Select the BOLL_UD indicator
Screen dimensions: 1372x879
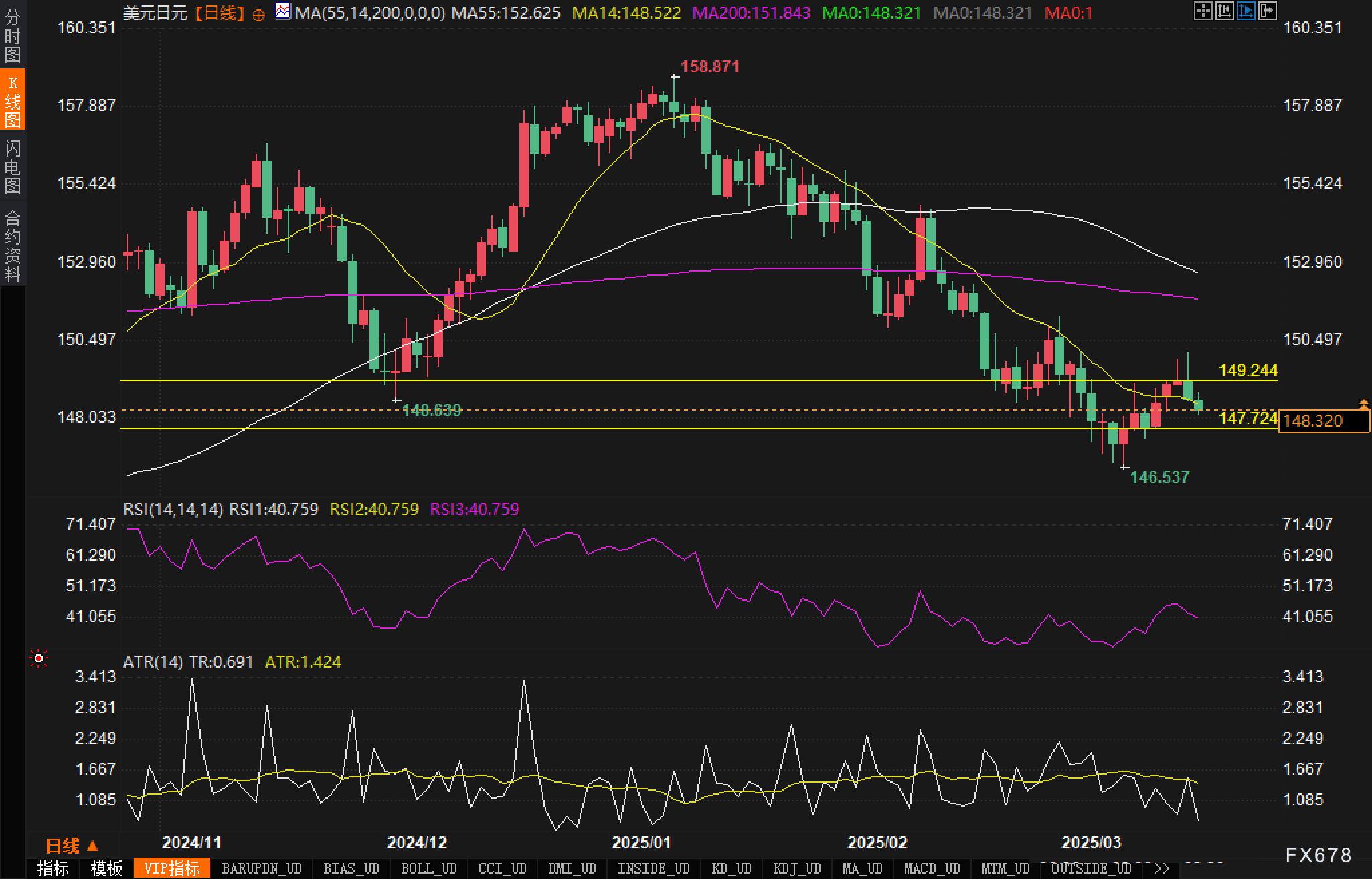coord(428,868)
